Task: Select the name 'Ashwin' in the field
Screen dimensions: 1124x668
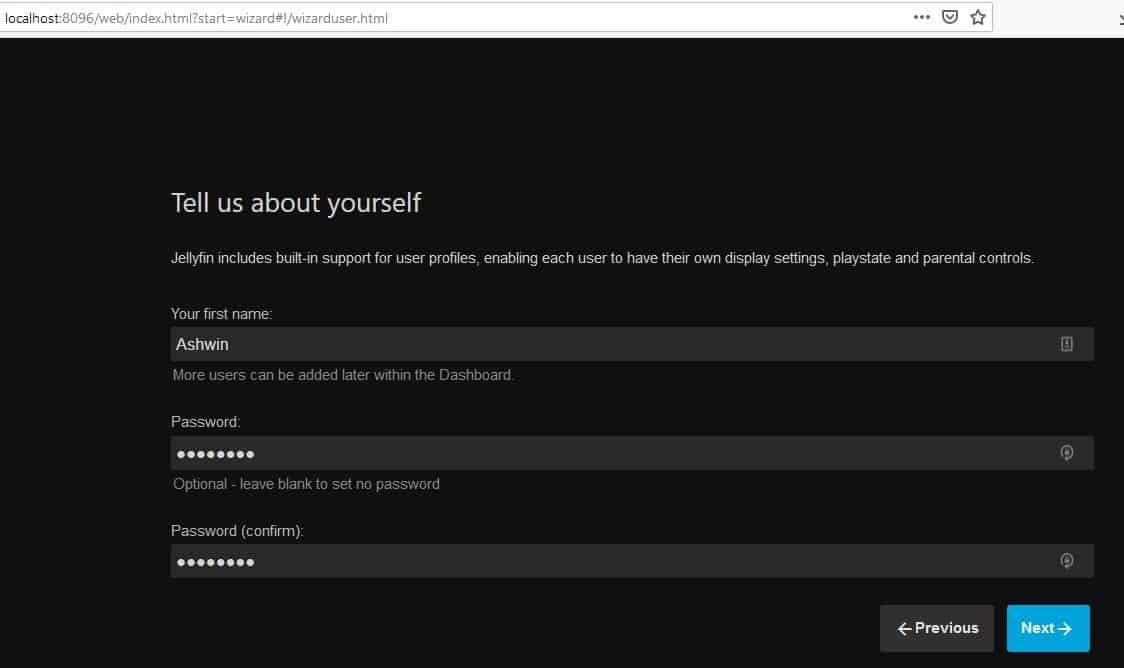Action: coord(202,343)
